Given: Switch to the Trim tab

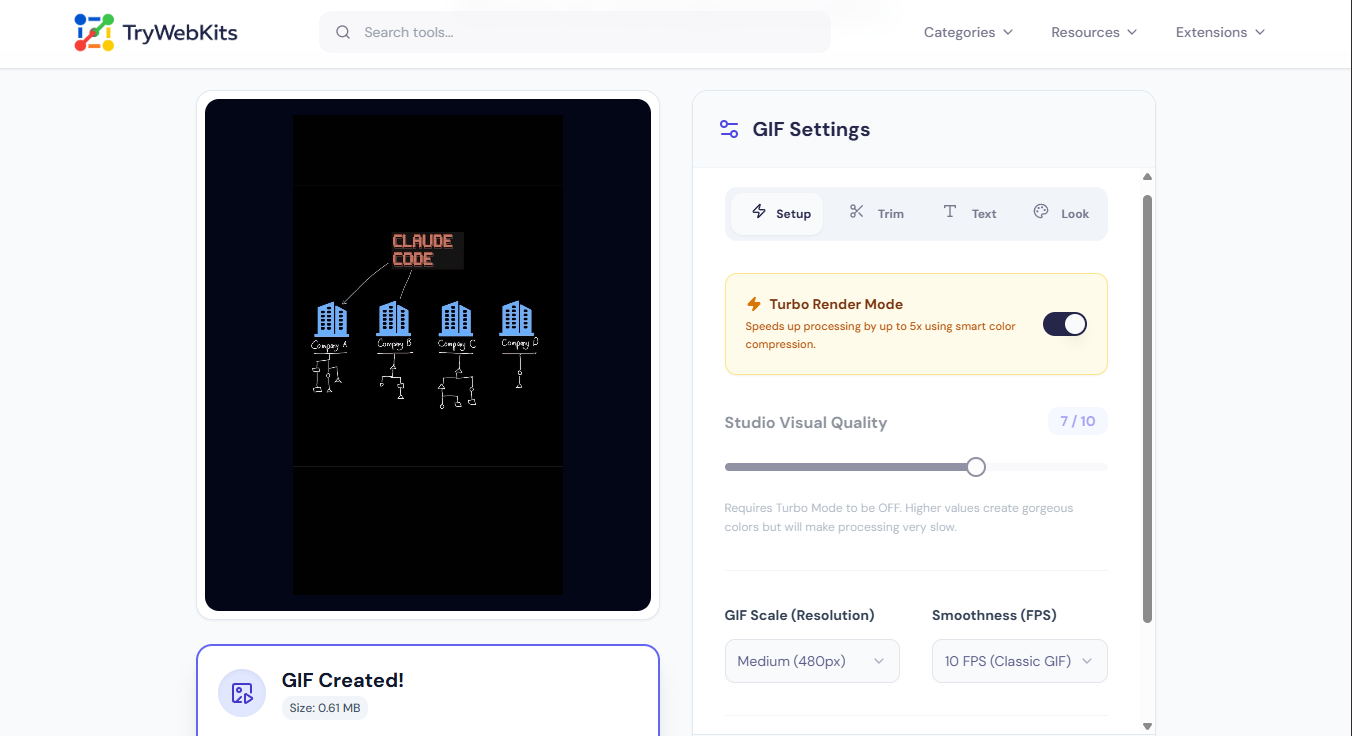Looking at the screenshot, I should (x=876, y=212).
